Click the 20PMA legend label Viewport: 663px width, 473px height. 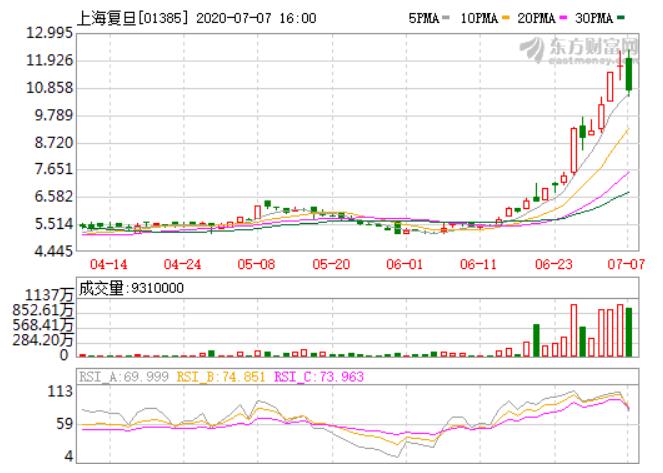537,18
